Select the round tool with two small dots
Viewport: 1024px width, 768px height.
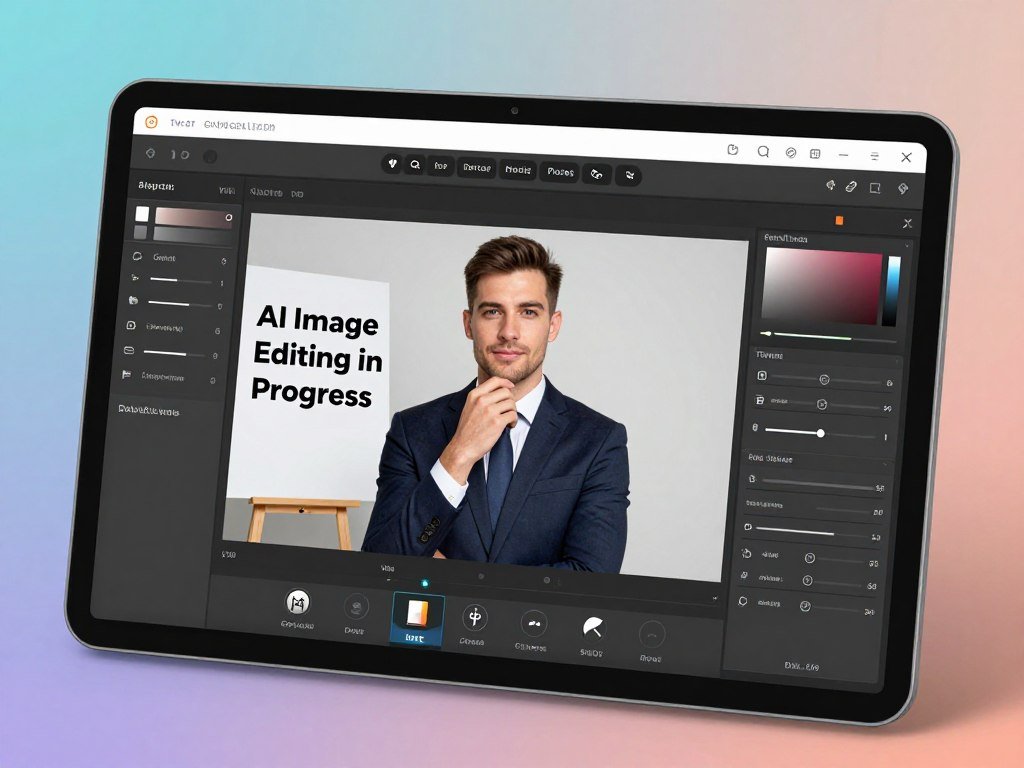(534, 623)
